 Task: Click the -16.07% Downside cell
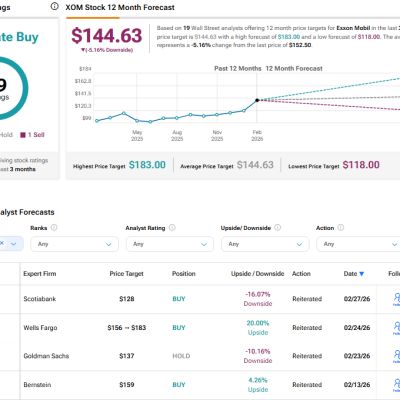click(258, 299)
